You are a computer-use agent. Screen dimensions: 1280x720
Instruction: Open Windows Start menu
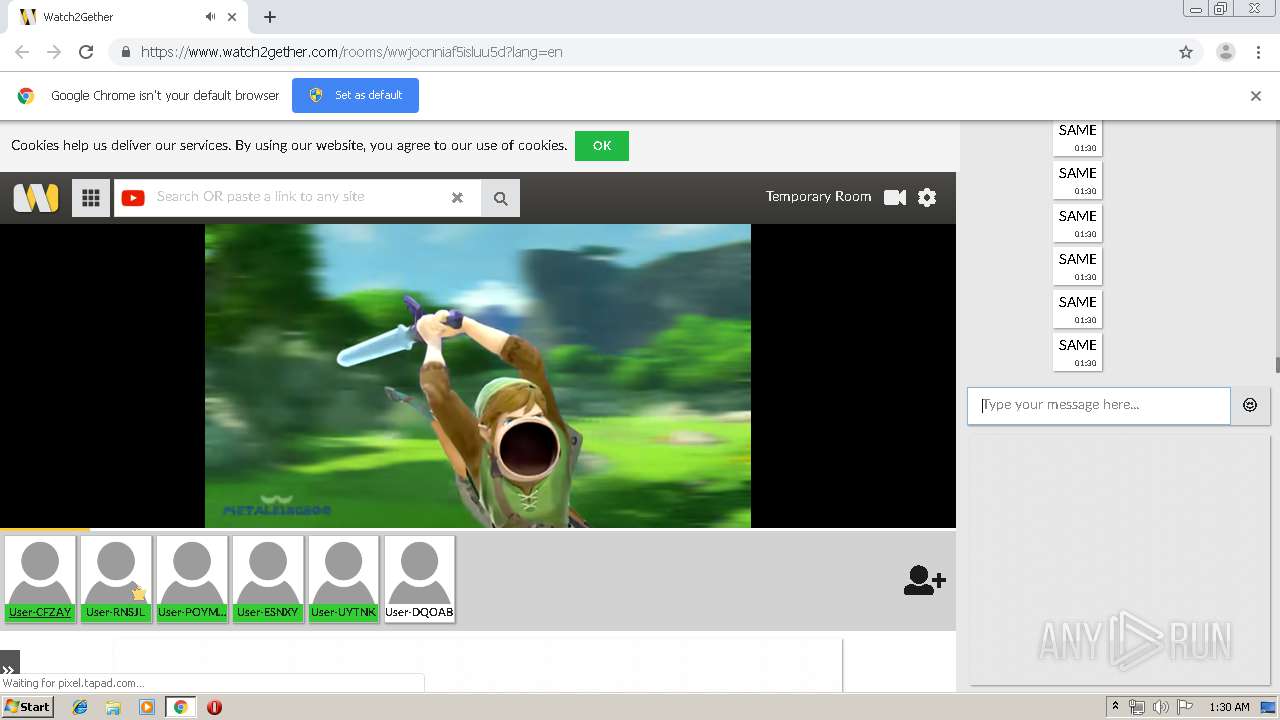tap(27, 707)
